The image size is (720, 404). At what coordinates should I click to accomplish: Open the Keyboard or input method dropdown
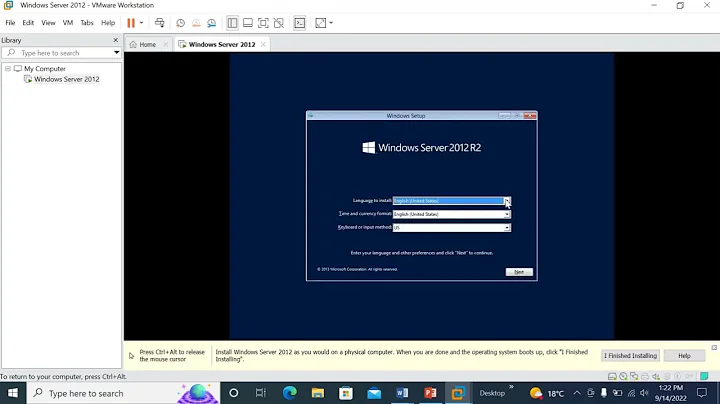(507, 227)
